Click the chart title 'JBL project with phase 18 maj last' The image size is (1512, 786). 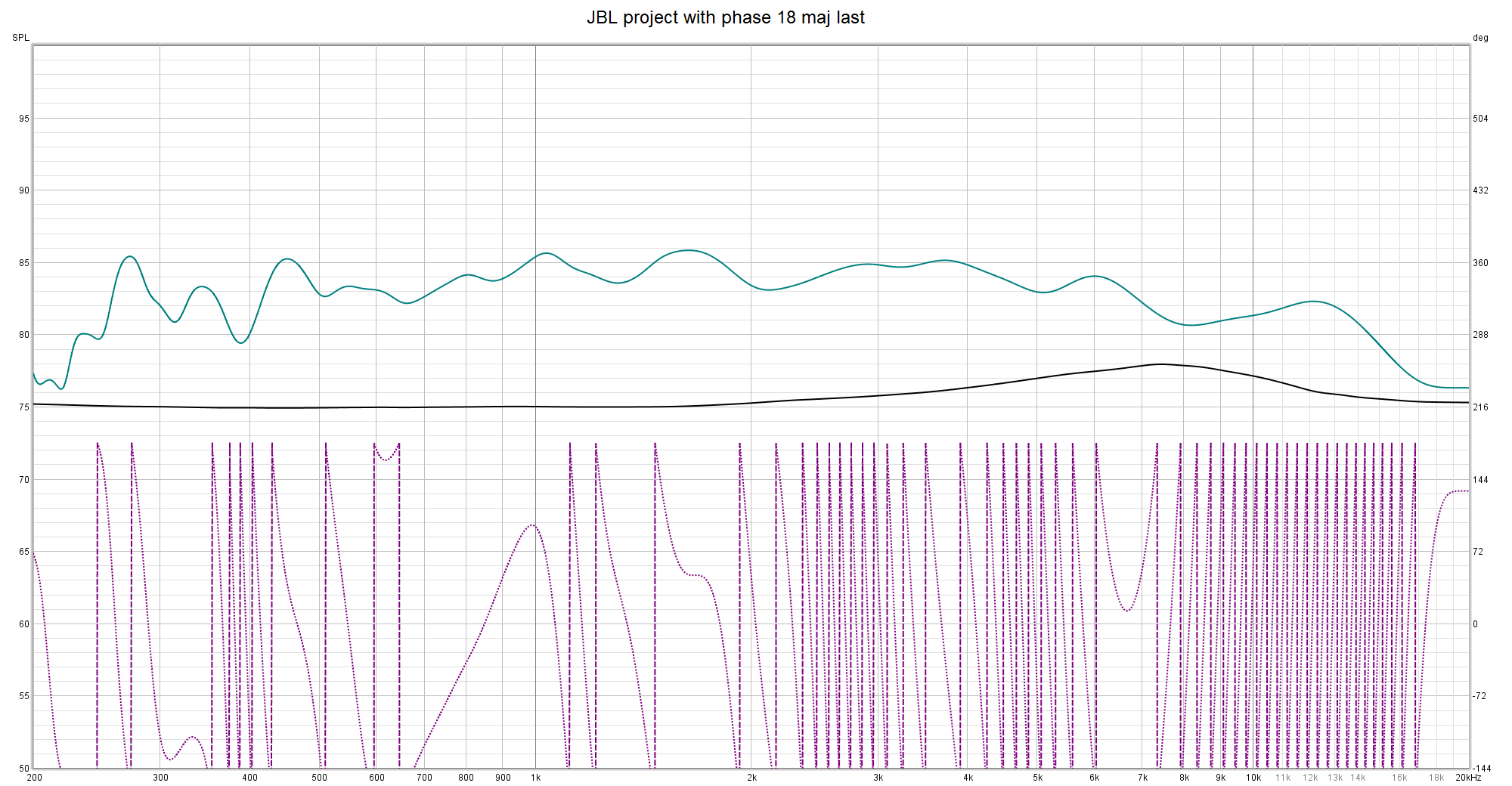(725, 17)
